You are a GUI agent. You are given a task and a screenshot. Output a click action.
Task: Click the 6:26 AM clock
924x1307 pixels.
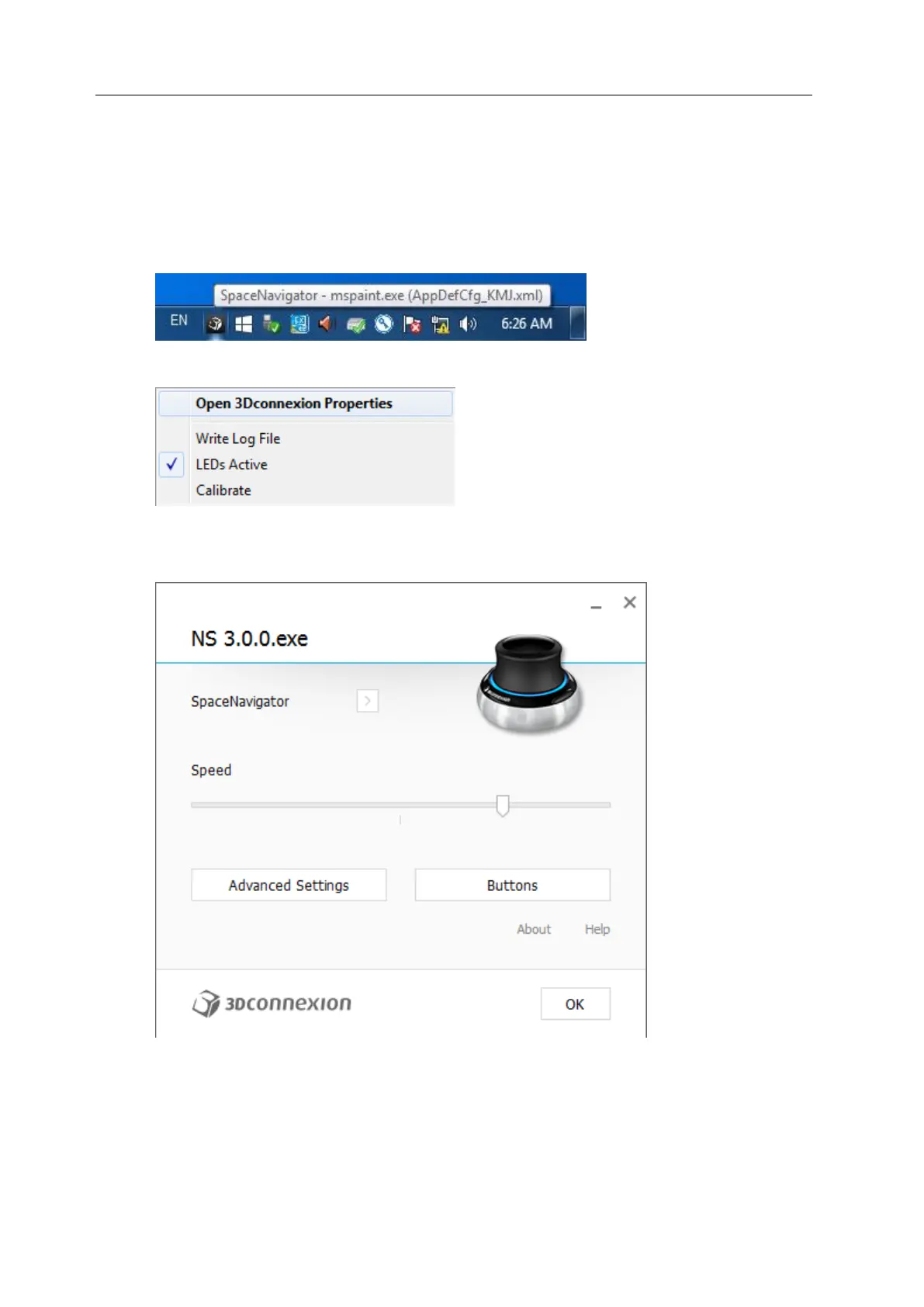[527, 324]
